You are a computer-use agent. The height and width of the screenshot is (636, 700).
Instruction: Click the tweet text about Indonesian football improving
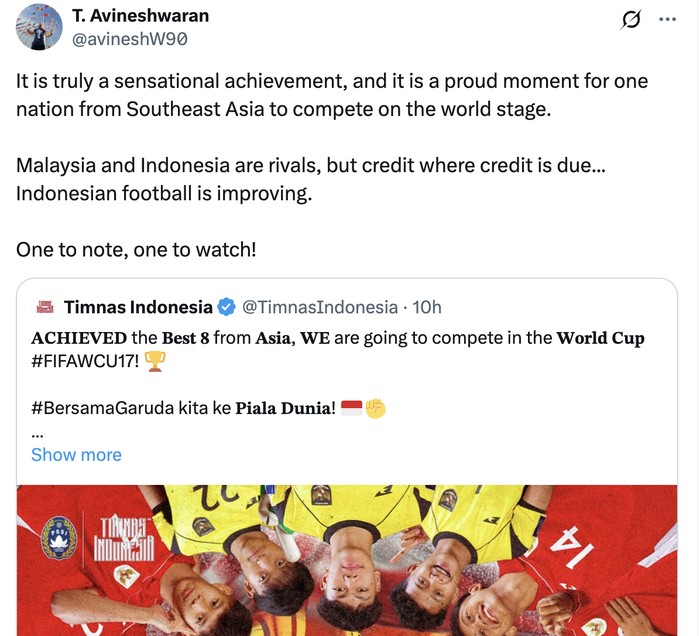[164, 194]
